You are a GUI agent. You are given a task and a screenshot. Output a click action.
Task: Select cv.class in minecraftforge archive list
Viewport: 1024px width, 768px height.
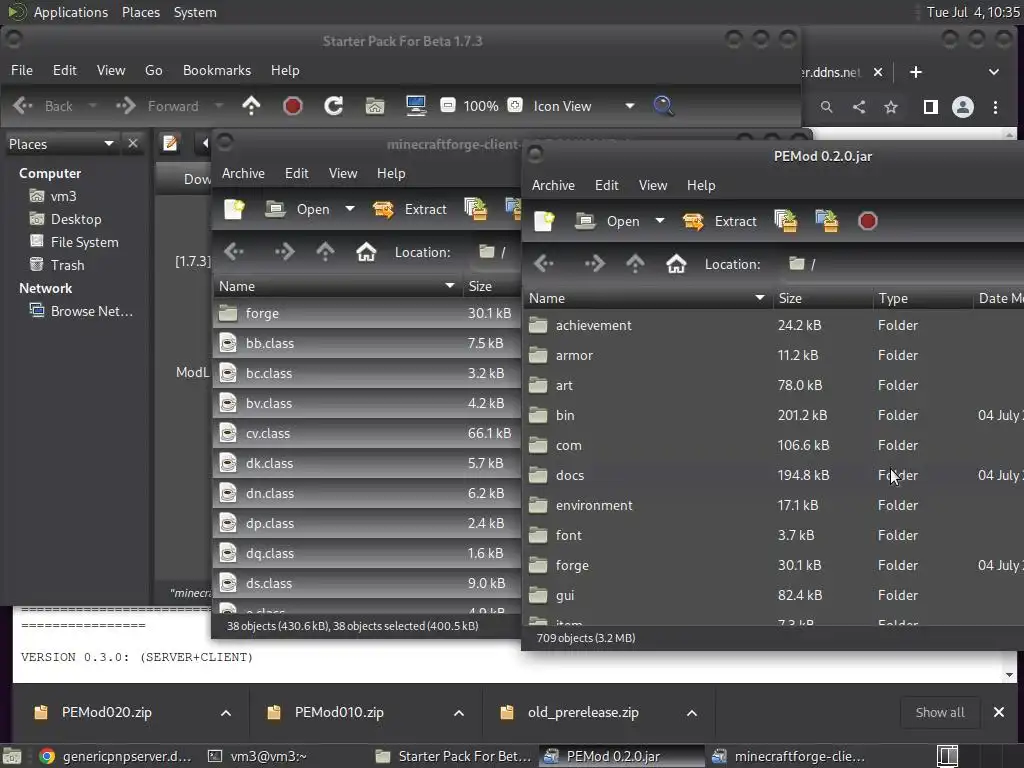coord(366,434)
